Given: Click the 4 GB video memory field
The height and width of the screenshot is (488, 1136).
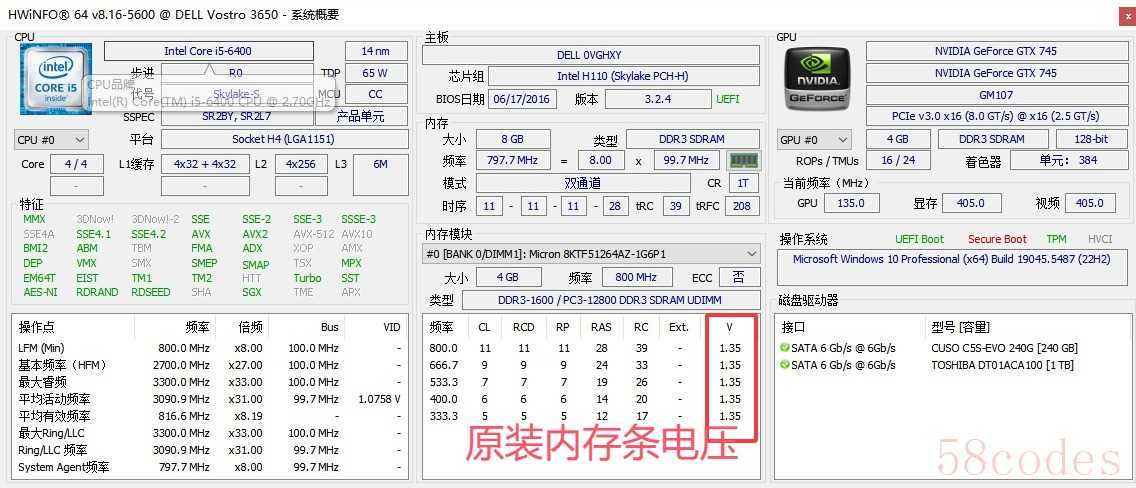Looking at the screenshot, I should click(x=897, y=139).
